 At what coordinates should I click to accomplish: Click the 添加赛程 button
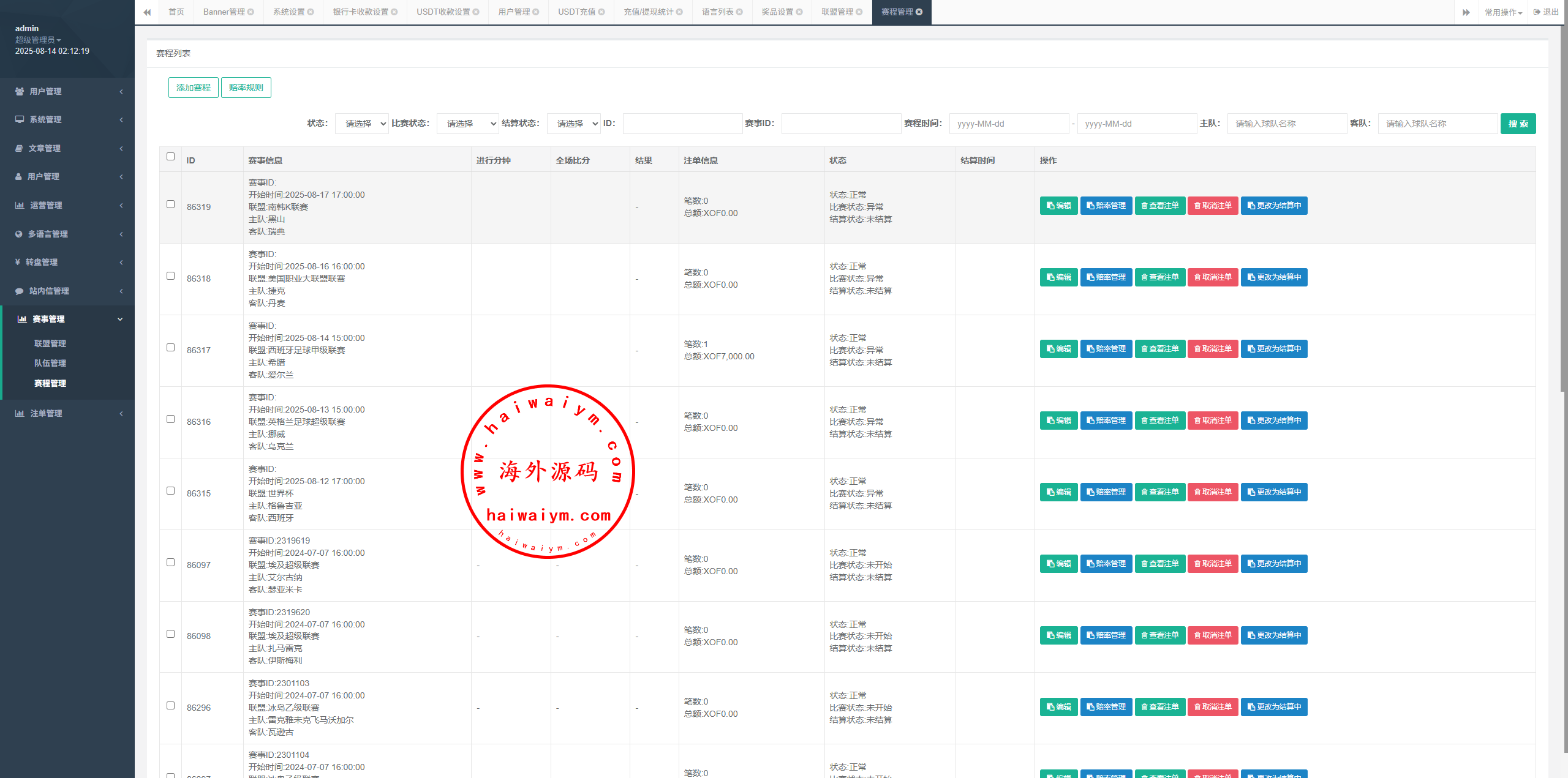point(193,88)
